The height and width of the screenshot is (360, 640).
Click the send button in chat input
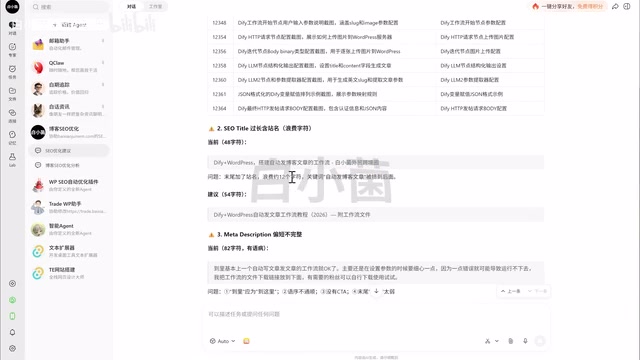tap(540, 341)
